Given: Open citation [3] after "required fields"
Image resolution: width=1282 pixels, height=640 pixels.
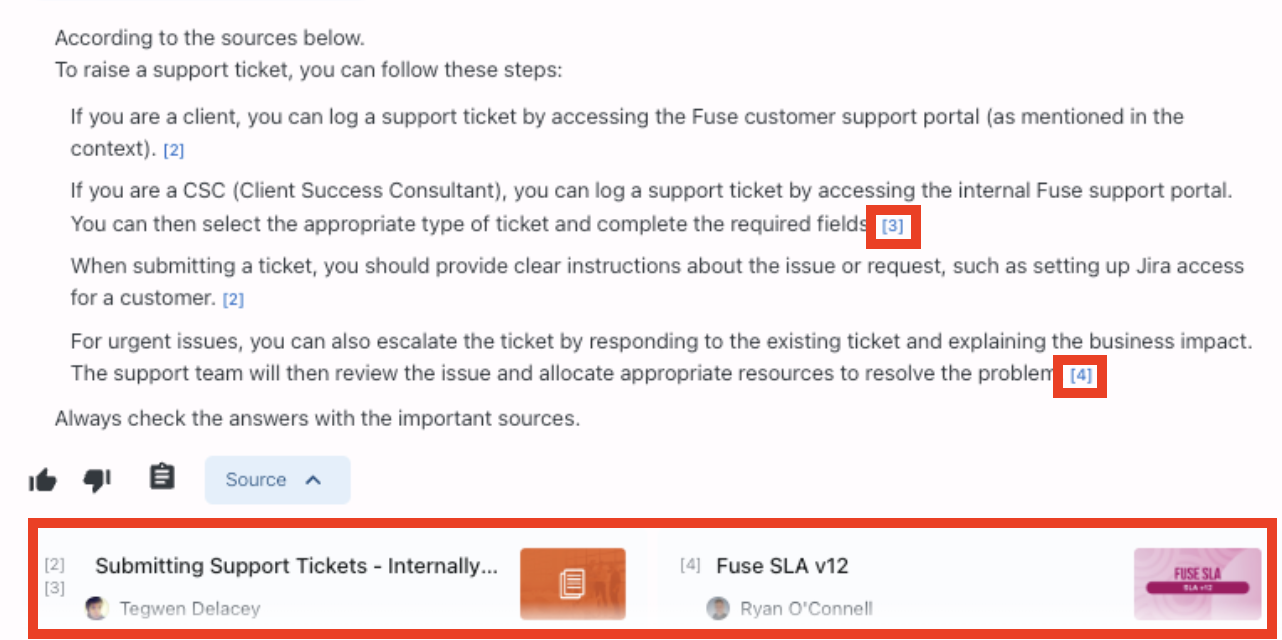Looking at the screenshot, I should click(x=892, y=226).
